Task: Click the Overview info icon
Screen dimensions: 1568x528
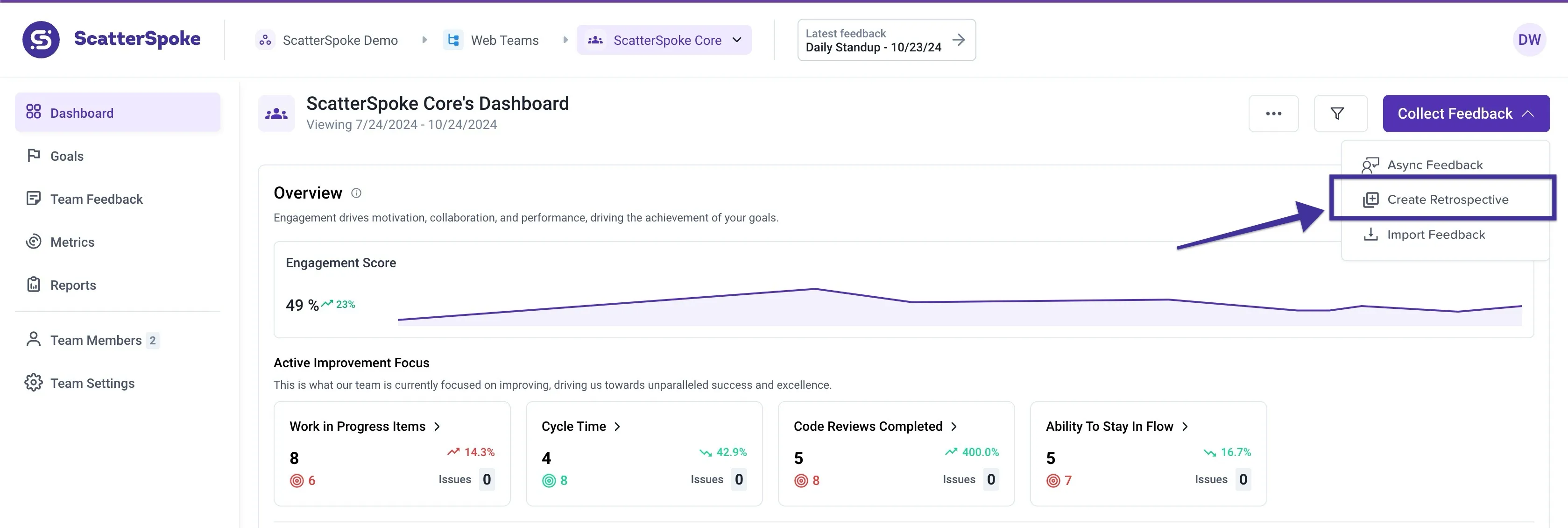Action: [x=356, y=193]
